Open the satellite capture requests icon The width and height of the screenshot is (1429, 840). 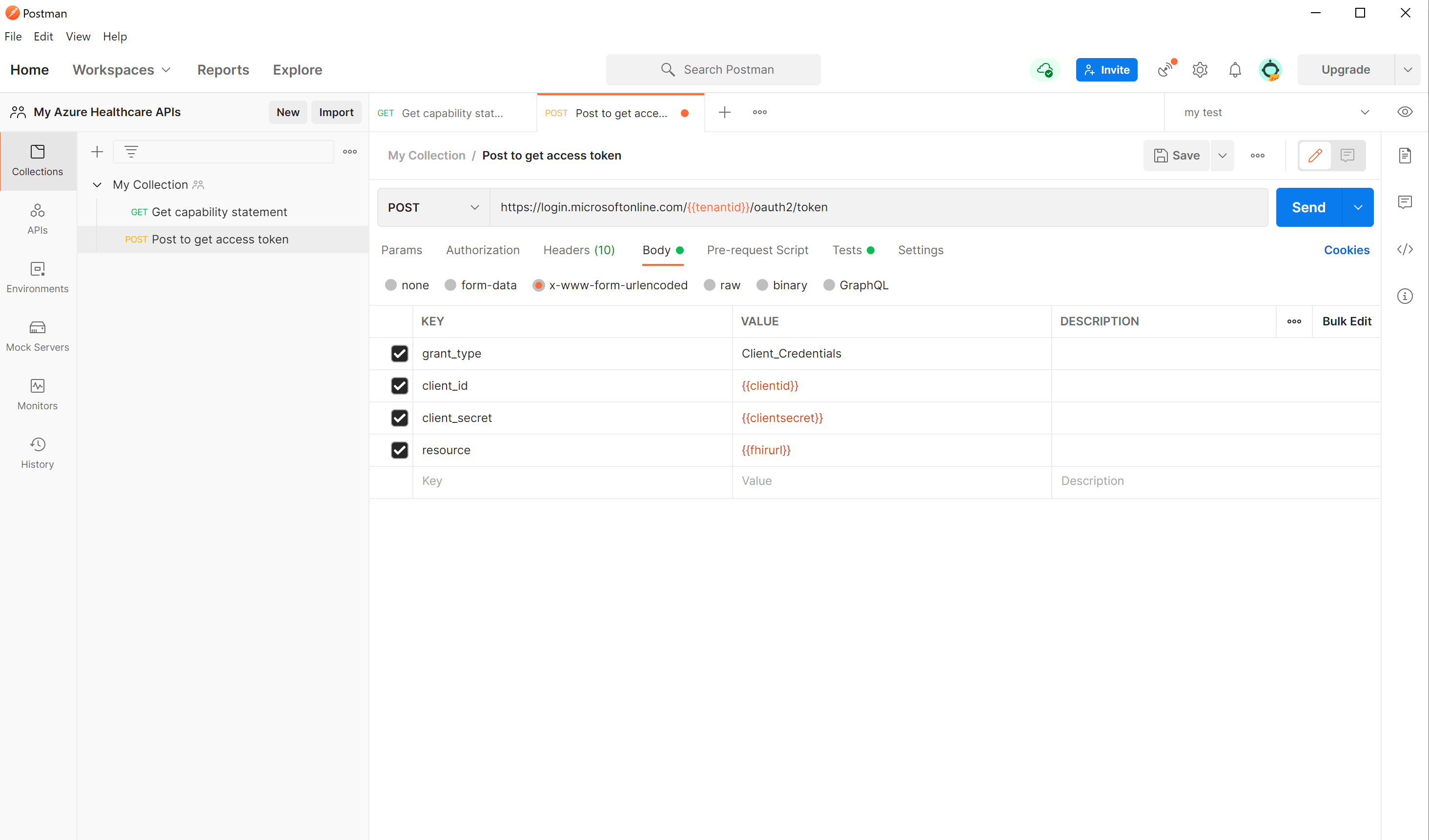pyautogui.click(x=1166, y=69)
